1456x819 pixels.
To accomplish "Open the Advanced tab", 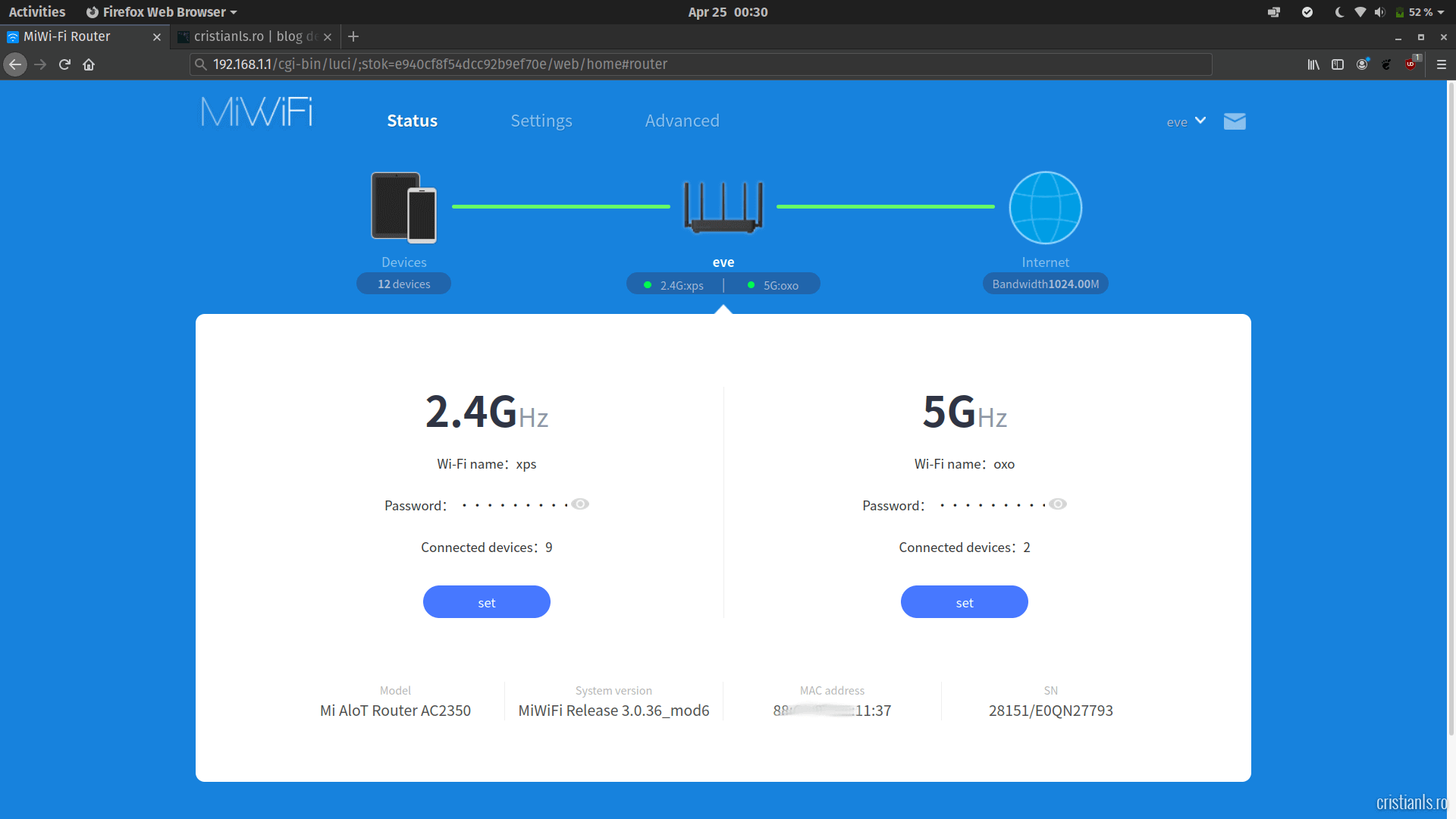I will click(x=682, y=121).
